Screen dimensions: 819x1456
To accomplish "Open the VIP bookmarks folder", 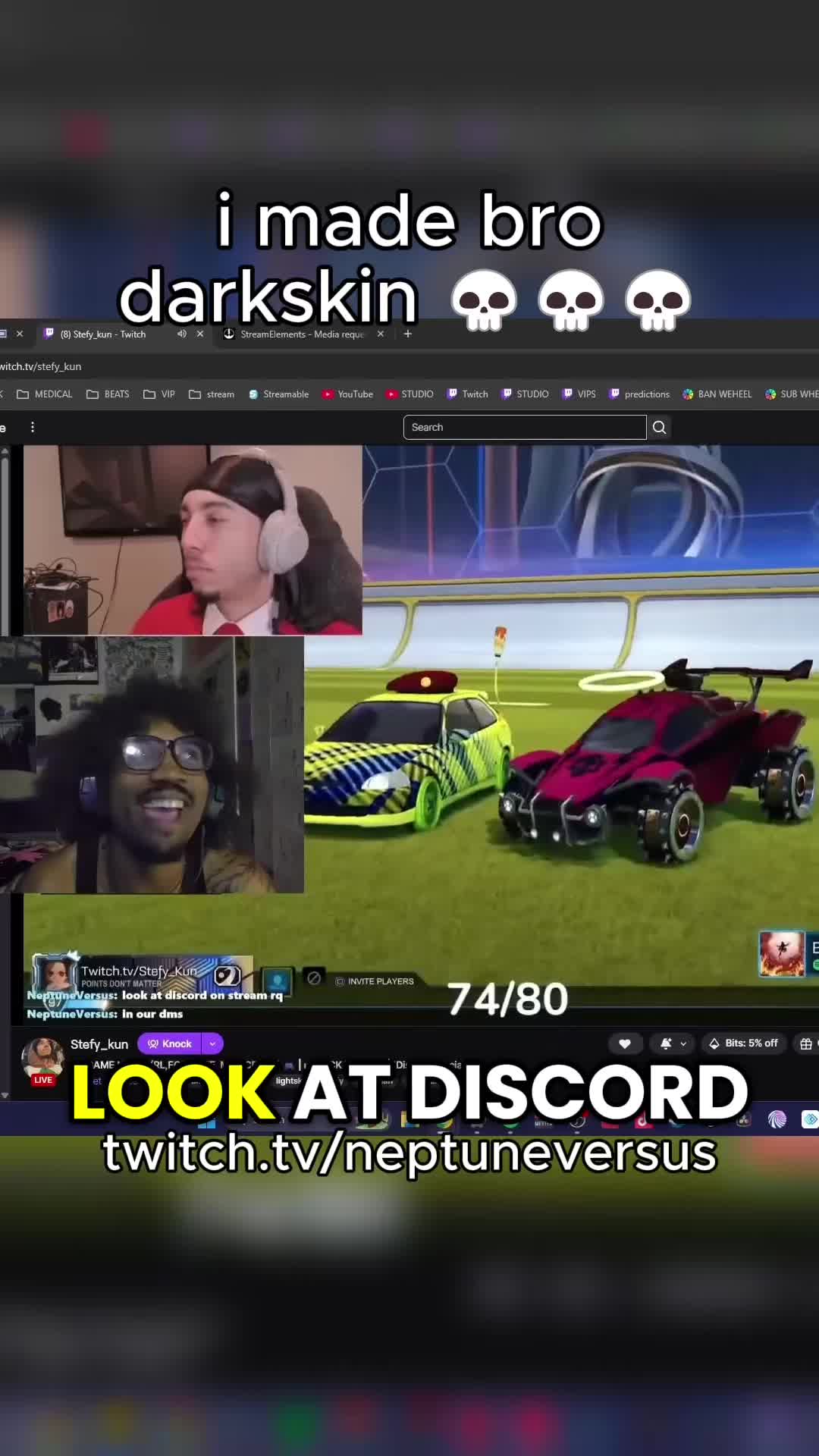I will [160, 394].
